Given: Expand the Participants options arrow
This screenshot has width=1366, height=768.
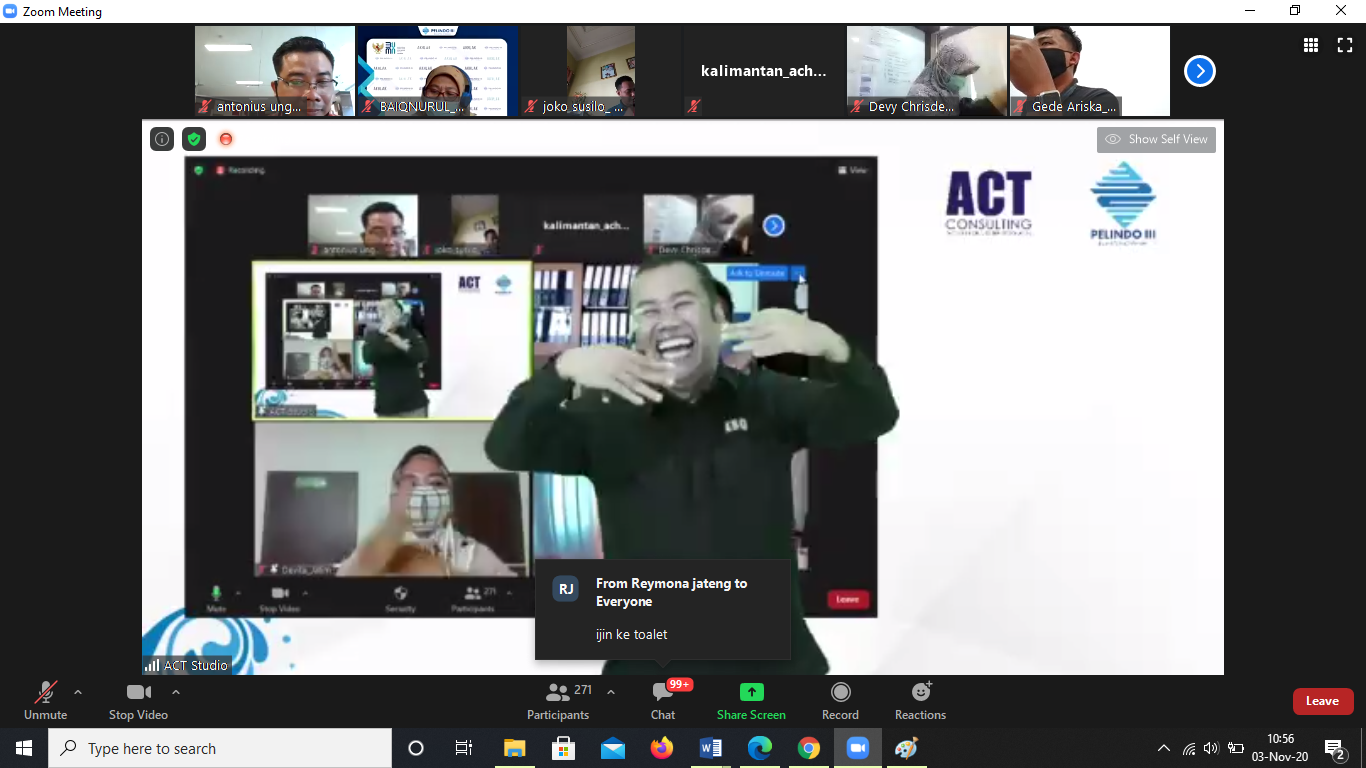Looking at the screenshot, I should [611, 692].
